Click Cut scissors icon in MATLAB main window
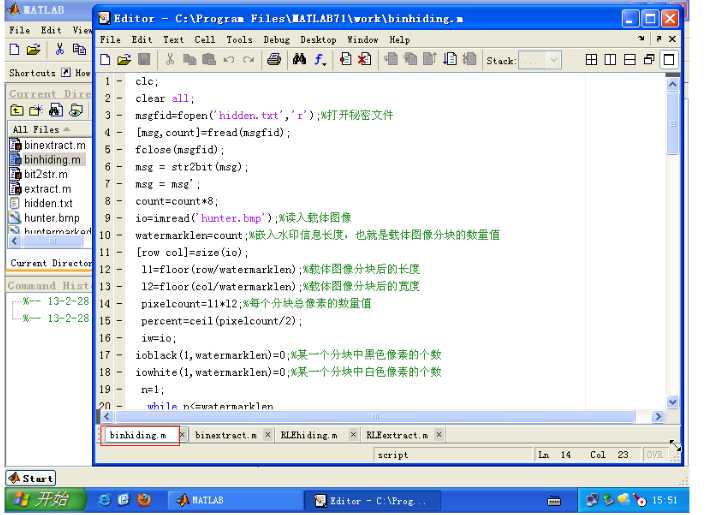 60,49
